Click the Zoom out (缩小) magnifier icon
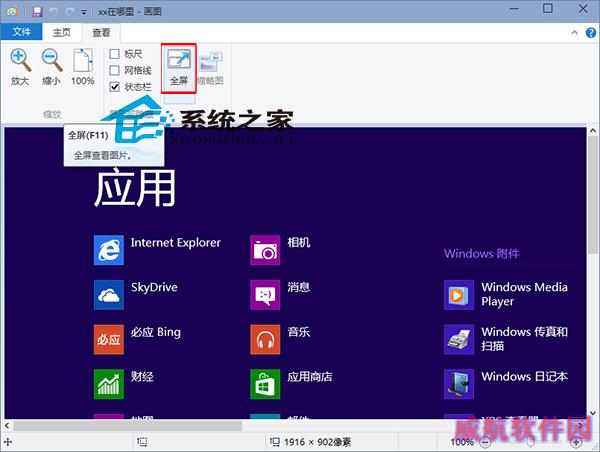This screenshot has width=600, height=452. pyautogui.click(x=52, y=60)
